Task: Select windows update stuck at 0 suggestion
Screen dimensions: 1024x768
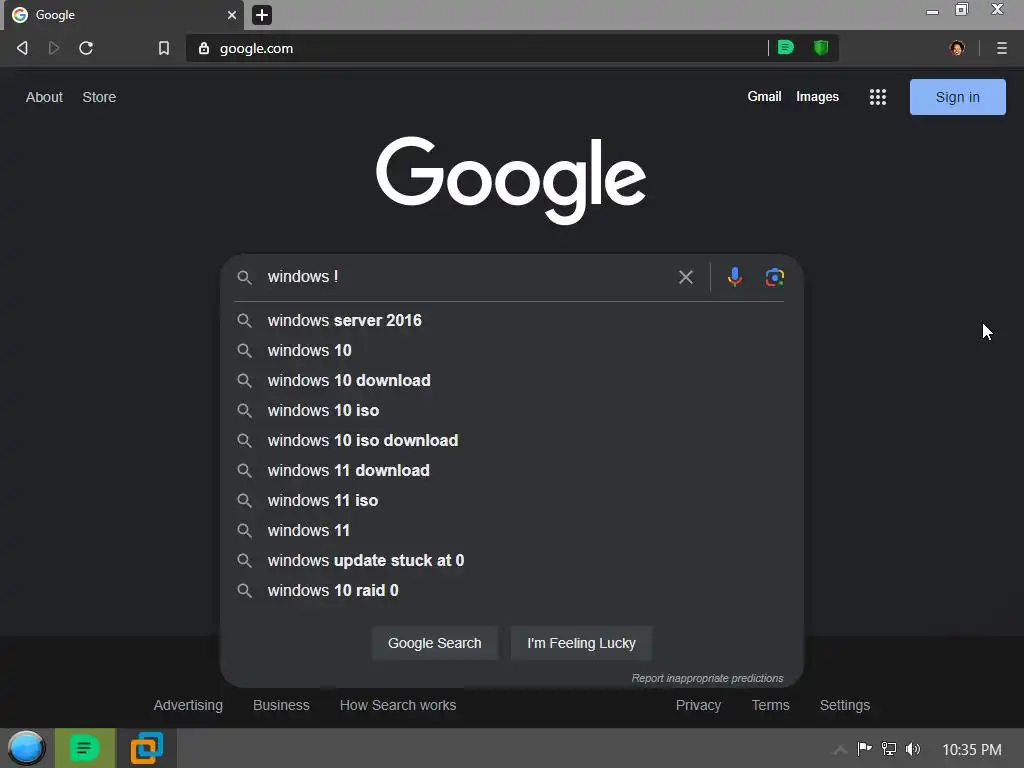Action: pos(511,561)
